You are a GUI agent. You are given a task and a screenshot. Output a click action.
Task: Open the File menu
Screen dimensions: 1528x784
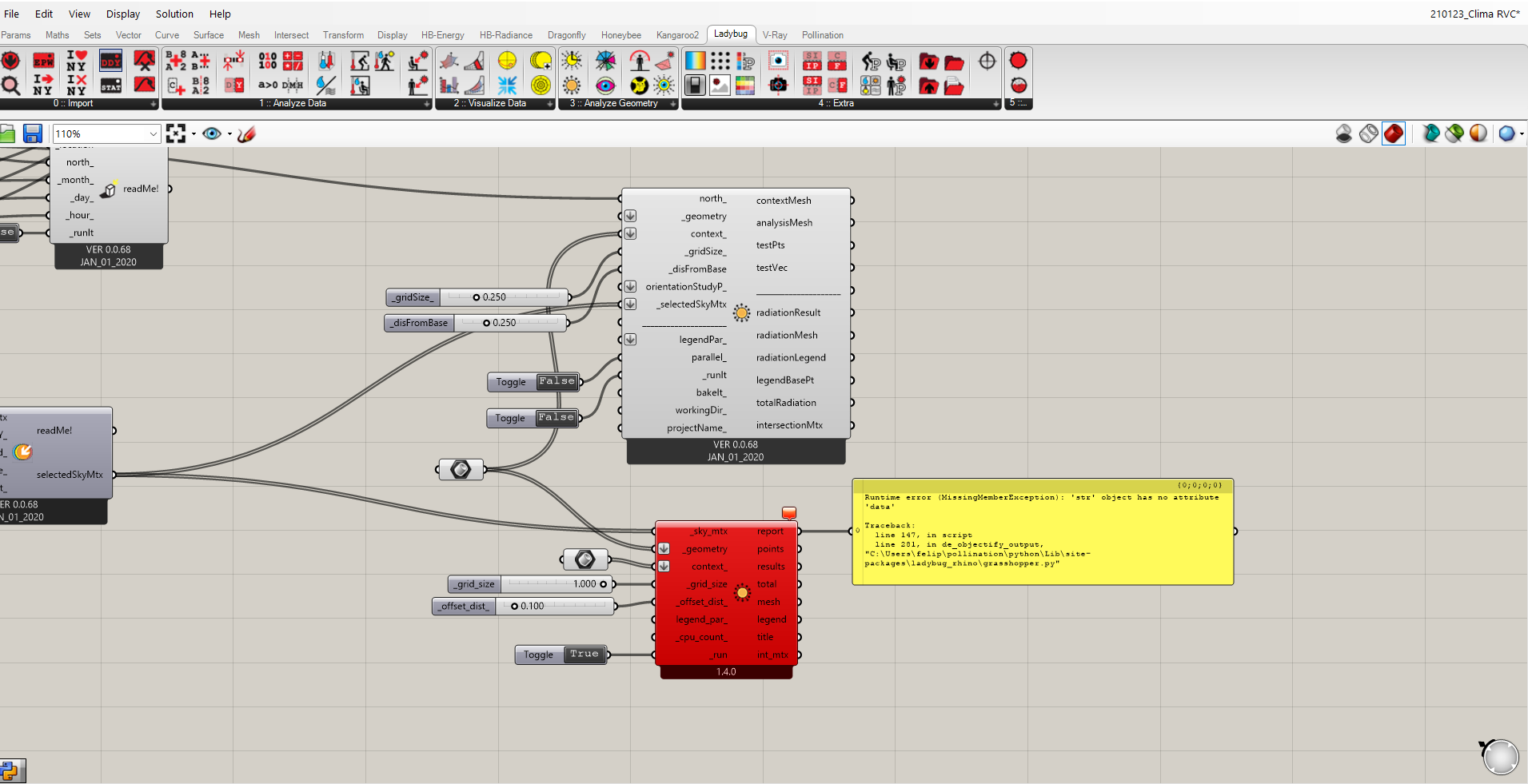tap(12, 14)
